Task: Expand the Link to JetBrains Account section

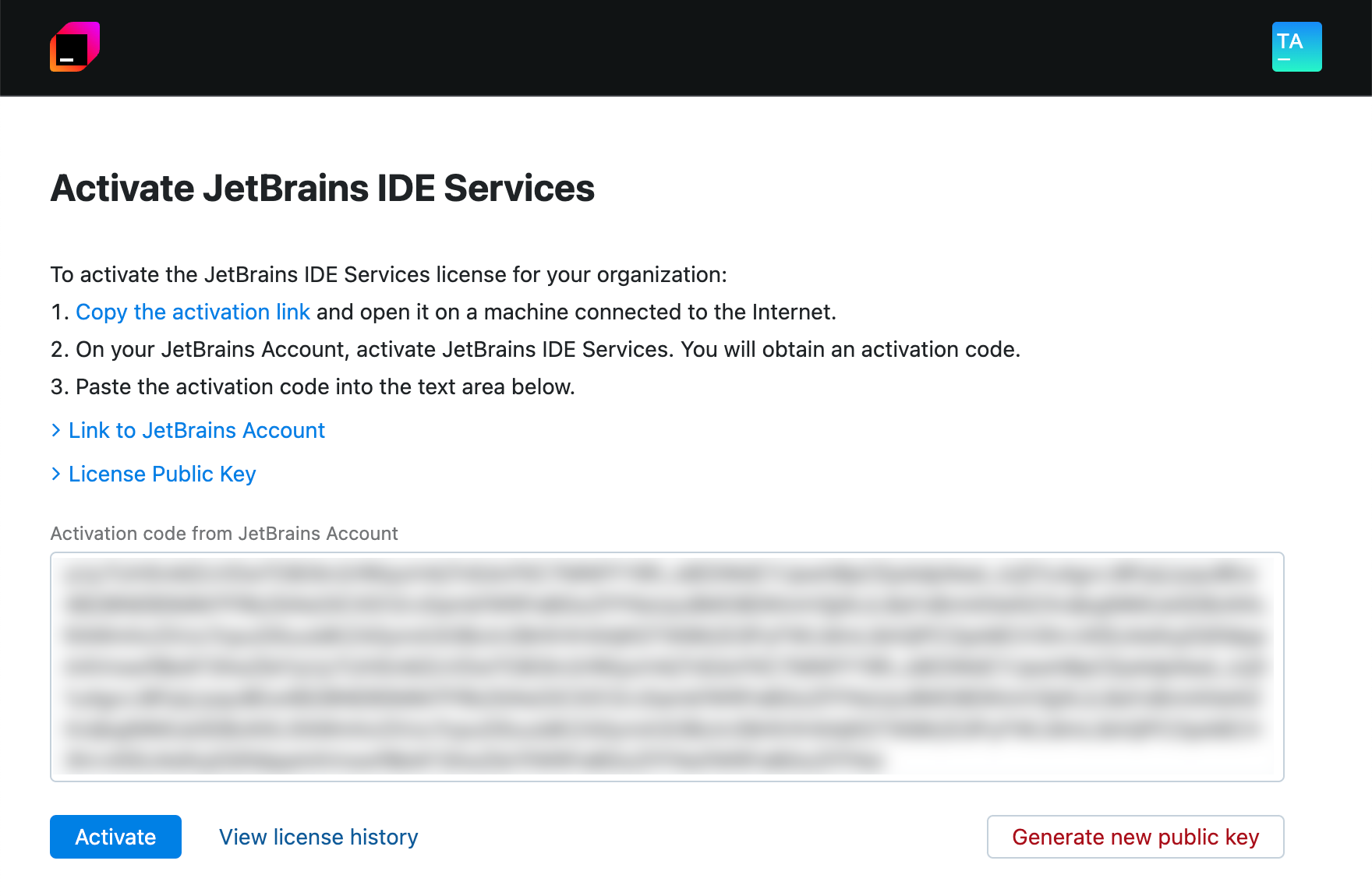Action: pyautogui.click(x=196, y=430)
